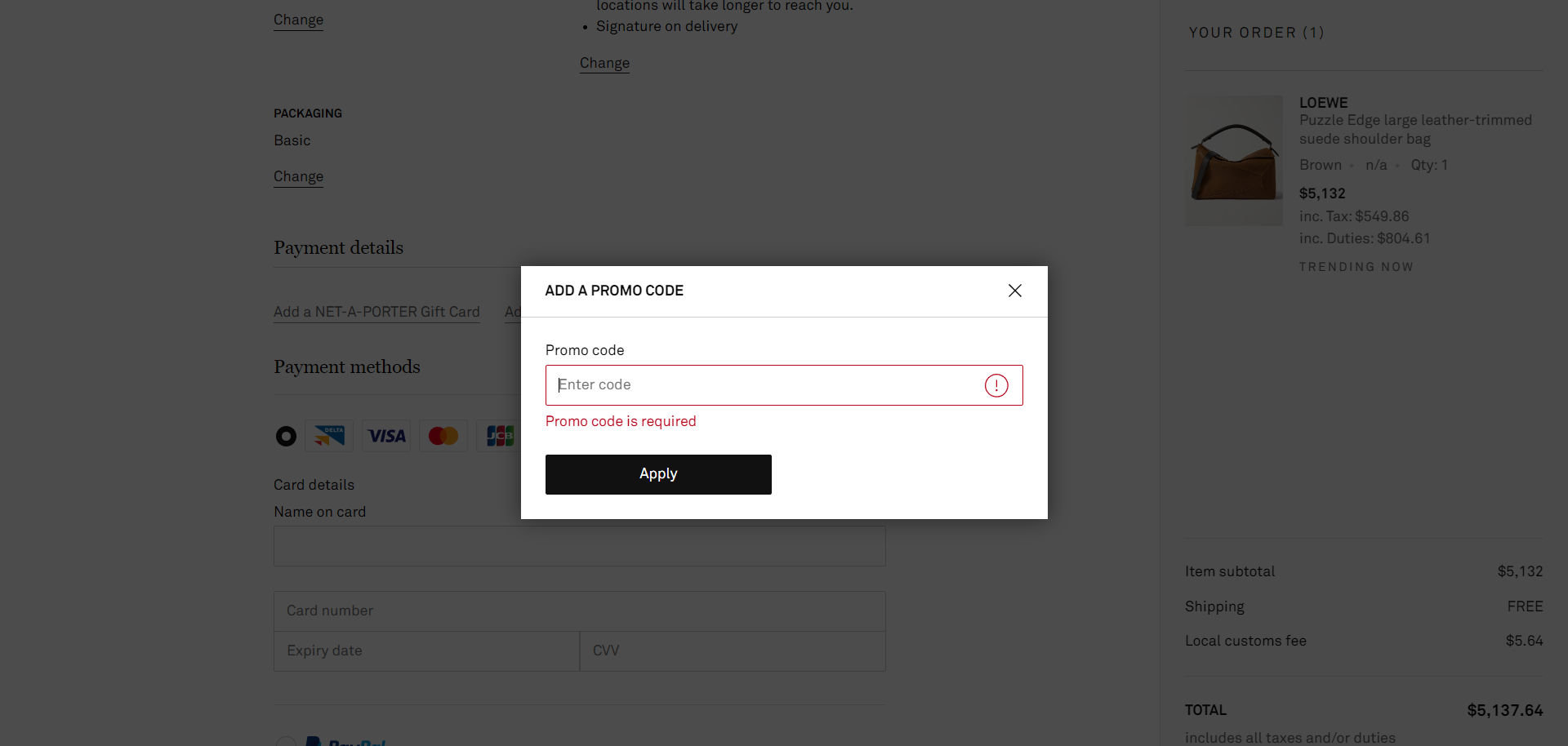This screenshot has height=746, width=1568.
Task: Click Change under Packaging
Action: pyautogui.click(x=298, y=176)
